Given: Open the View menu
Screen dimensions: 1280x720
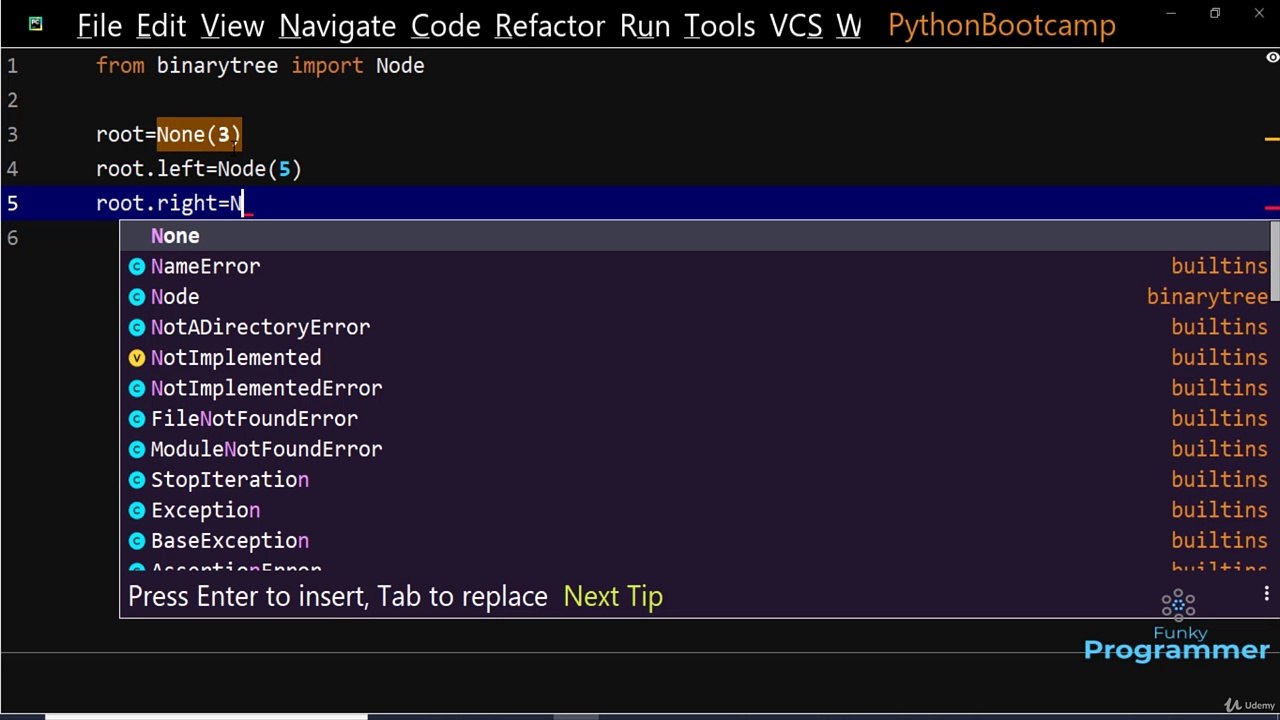Looking at the screenshot, I should (x=232, y=26).
